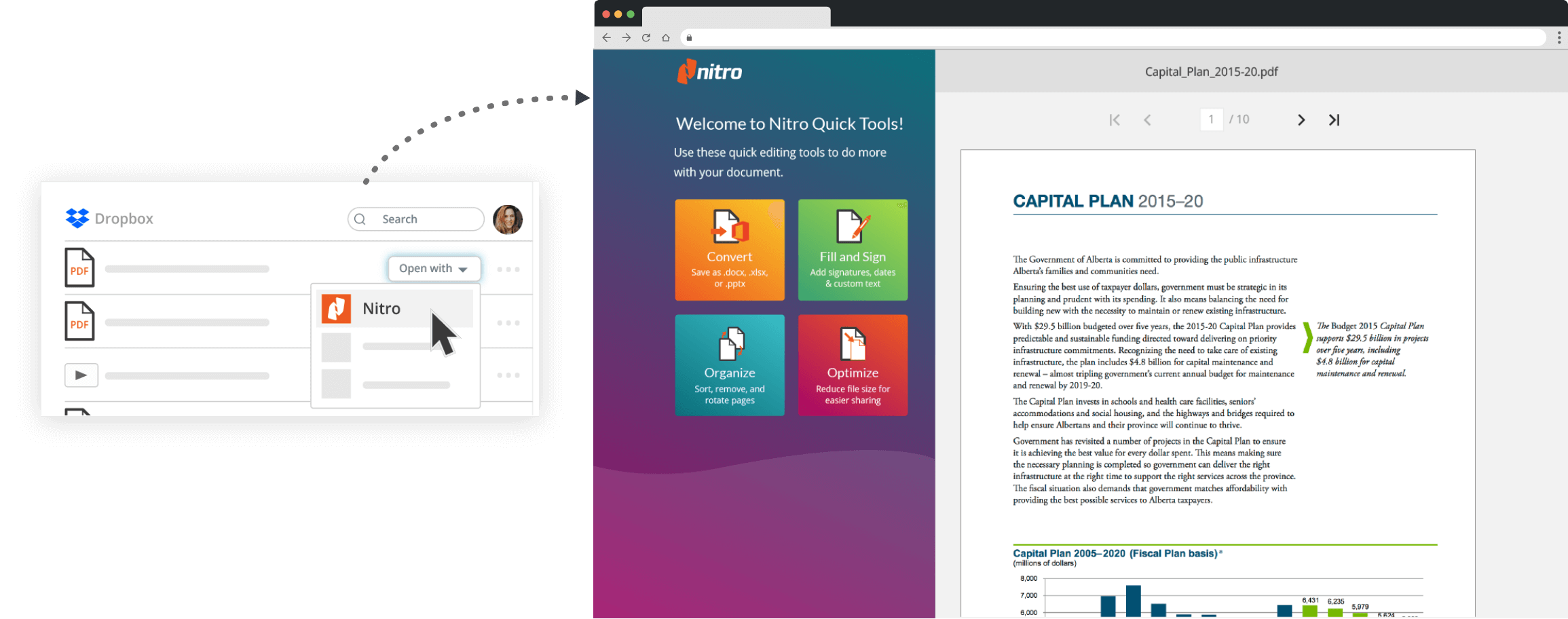Open more options for the video file row
Screen dimensions: 1568x619
508,375
